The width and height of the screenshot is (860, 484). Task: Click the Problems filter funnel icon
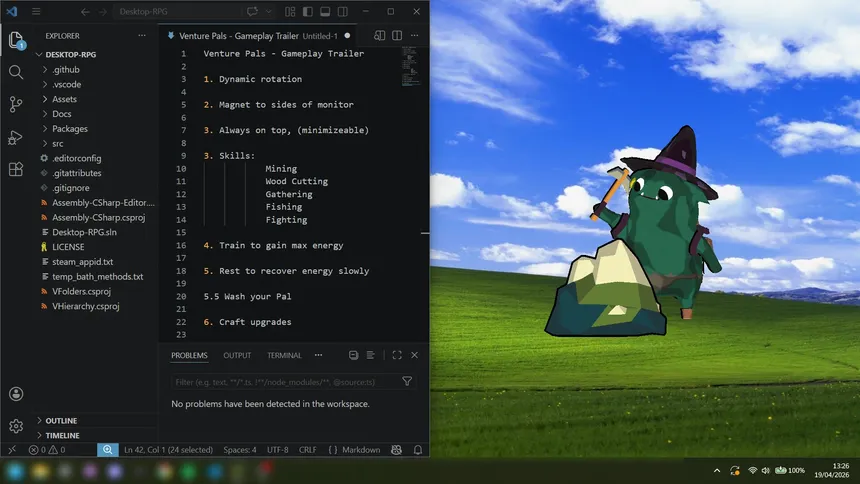(x=407, y=381)
